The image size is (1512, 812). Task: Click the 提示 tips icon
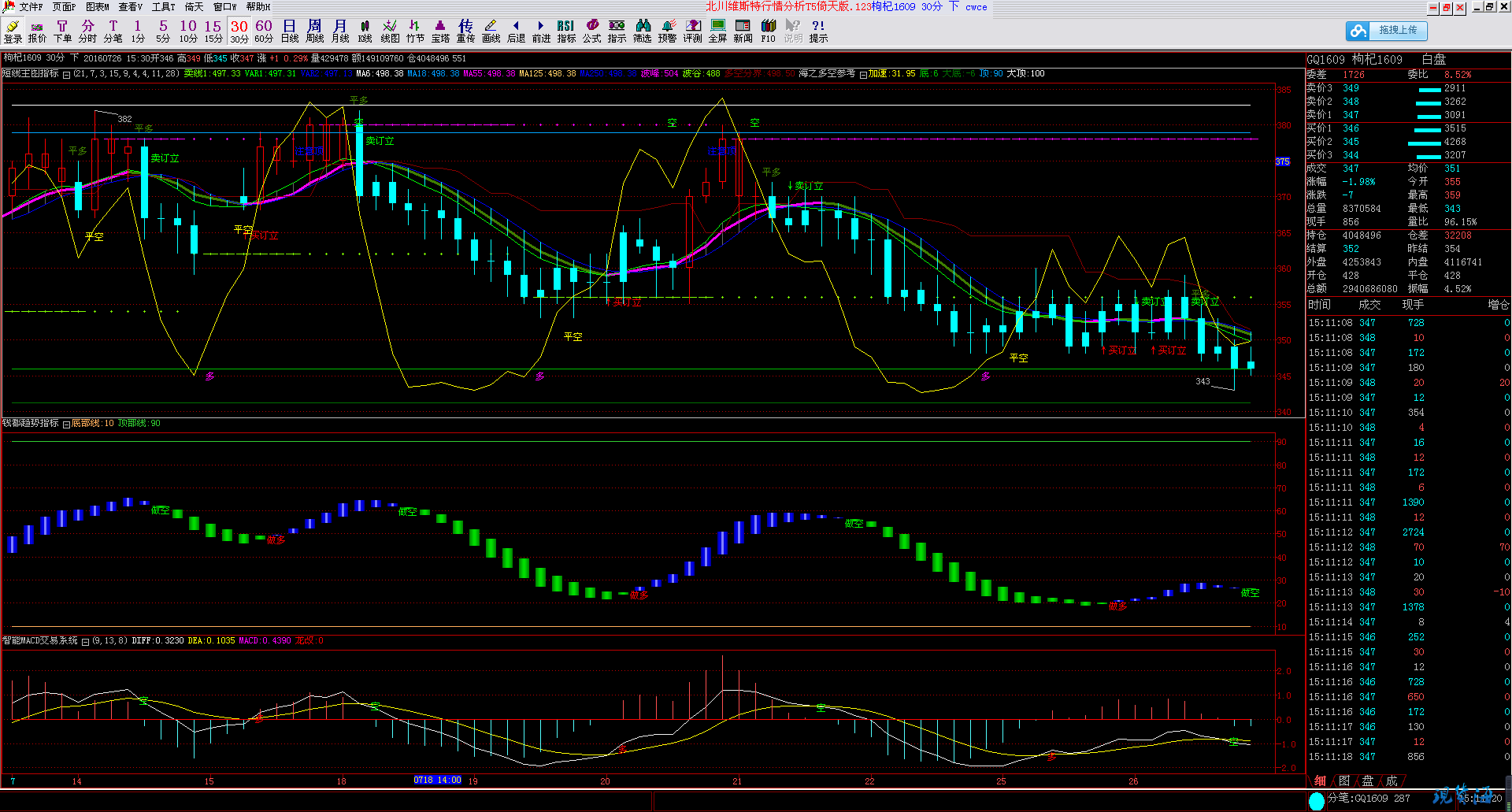click(818, 31)
